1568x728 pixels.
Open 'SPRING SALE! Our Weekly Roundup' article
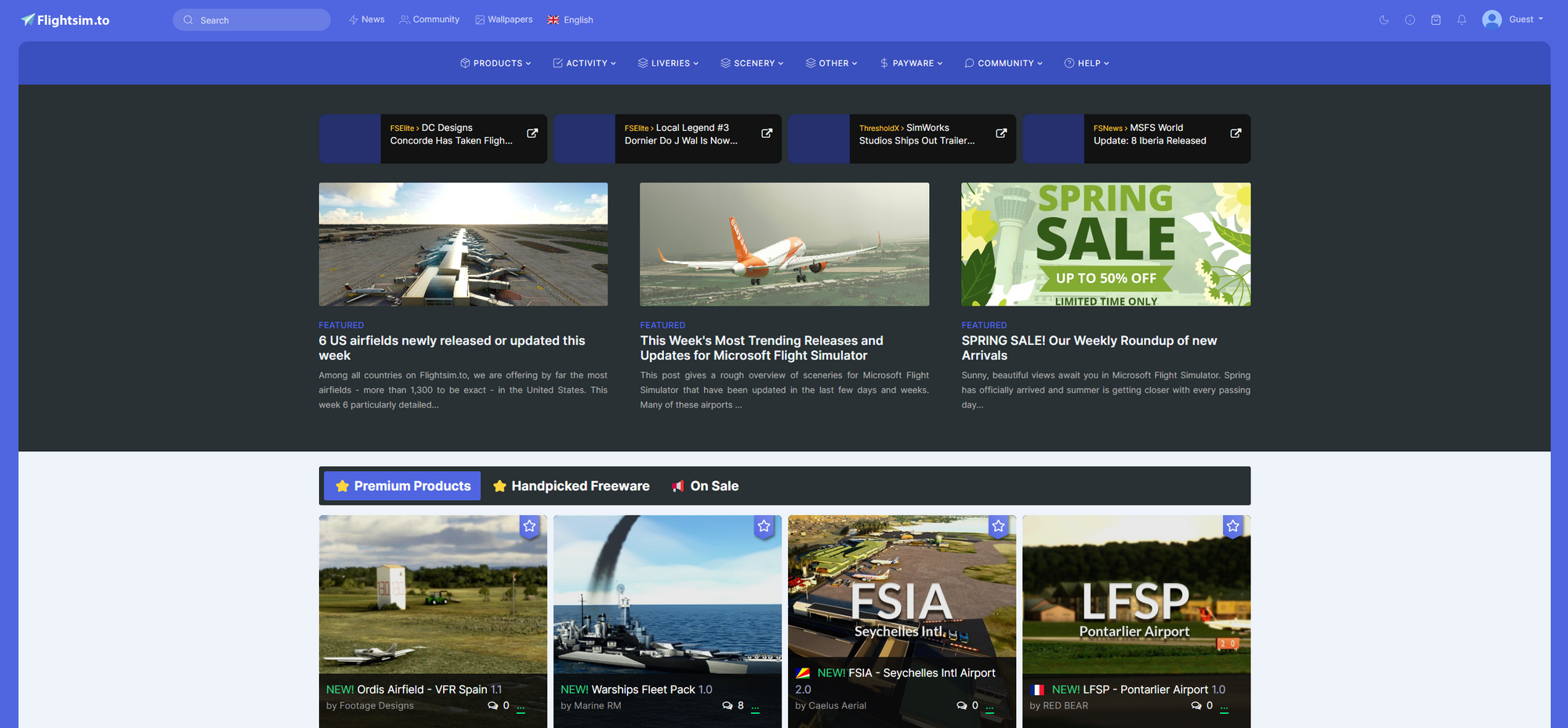[1089, 348]
